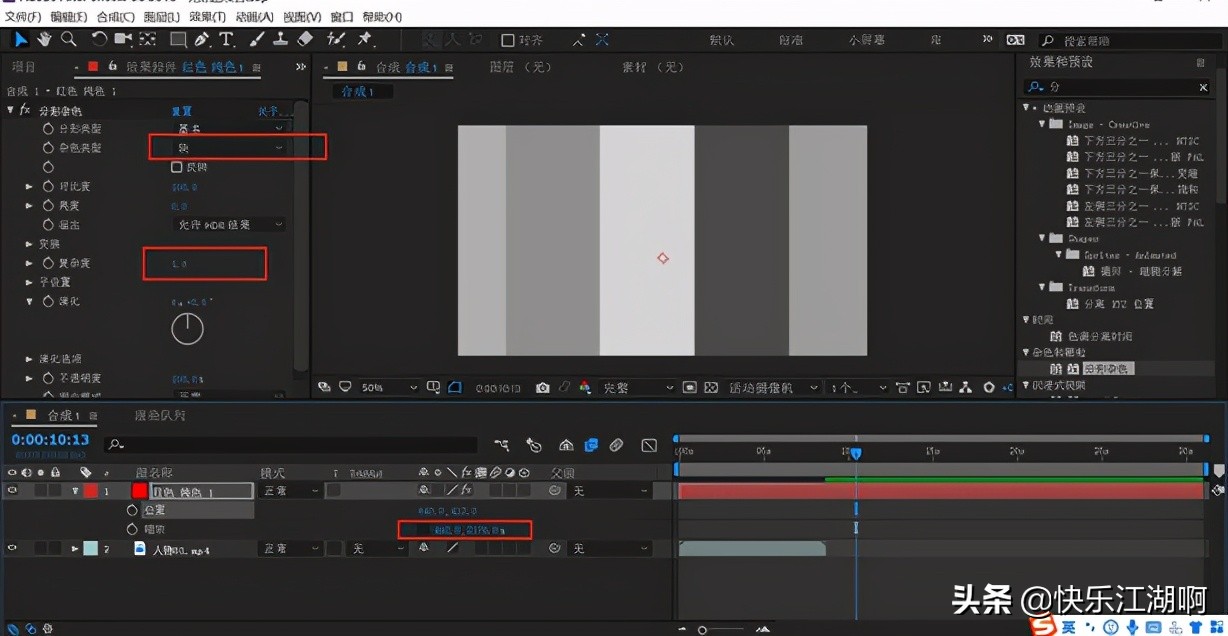Select the horizontal Type tool
Viewport: 1228px width, 636px height.
click(227, 39)
